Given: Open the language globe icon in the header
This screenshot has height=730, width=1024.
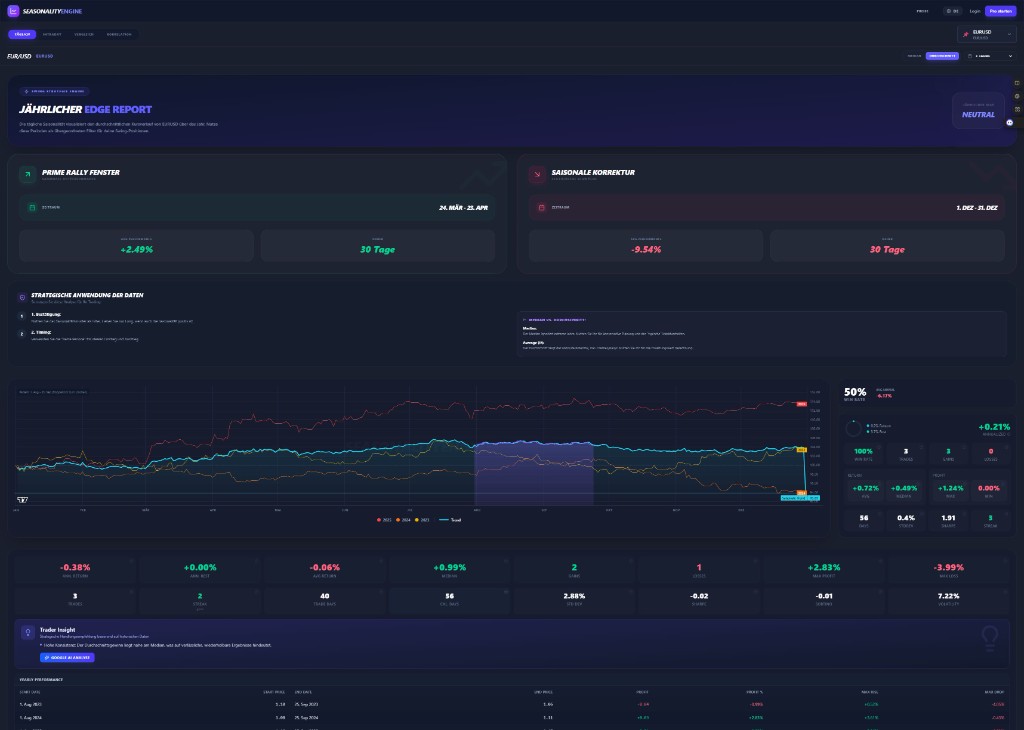Looking at the screenshot, I should (x=951, y=11).
